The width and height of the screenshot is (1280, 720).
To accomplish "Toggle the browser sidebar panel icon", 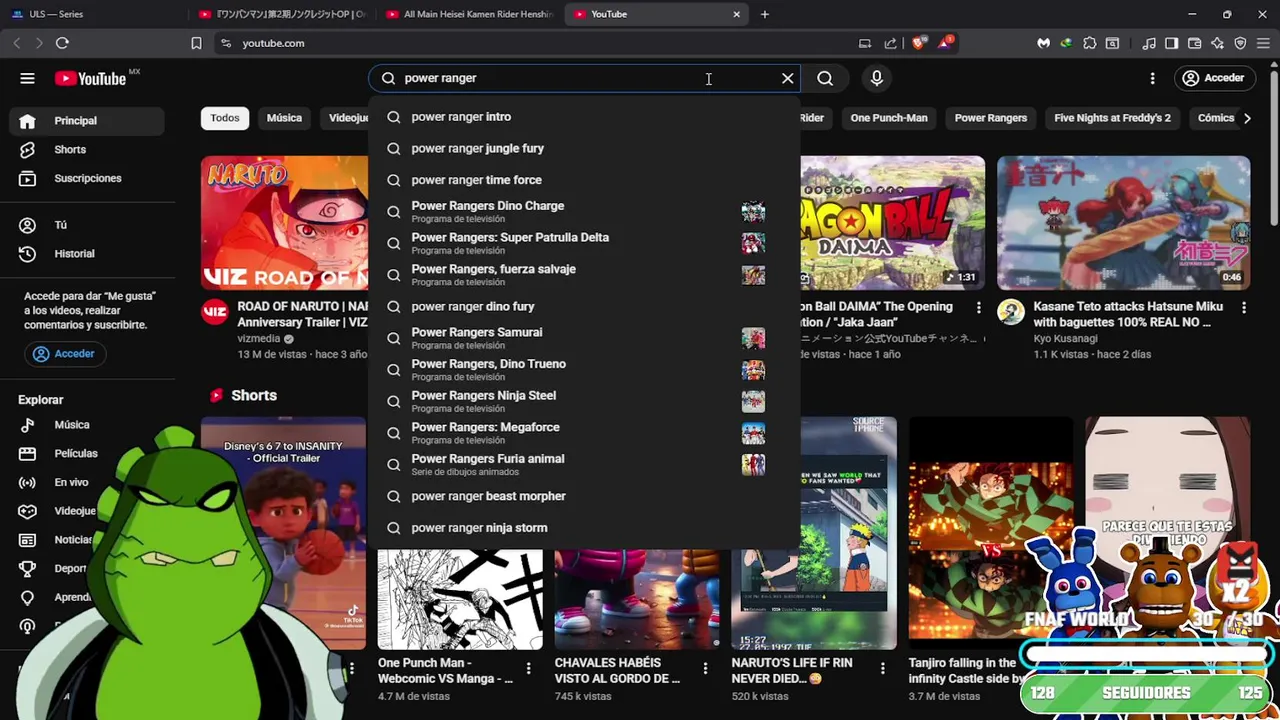I will 1171,43.
